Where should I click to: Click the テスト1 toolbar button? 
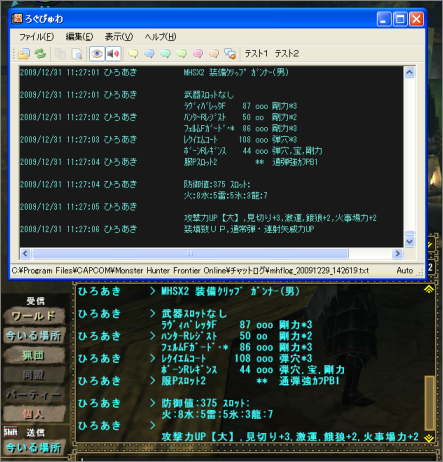256,53
